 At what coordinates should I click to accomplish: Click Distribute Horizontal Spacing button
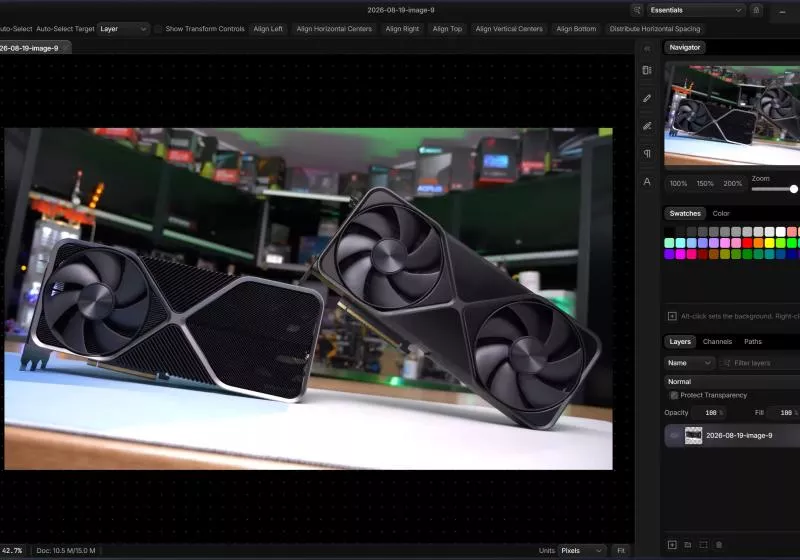pos(655,29)
